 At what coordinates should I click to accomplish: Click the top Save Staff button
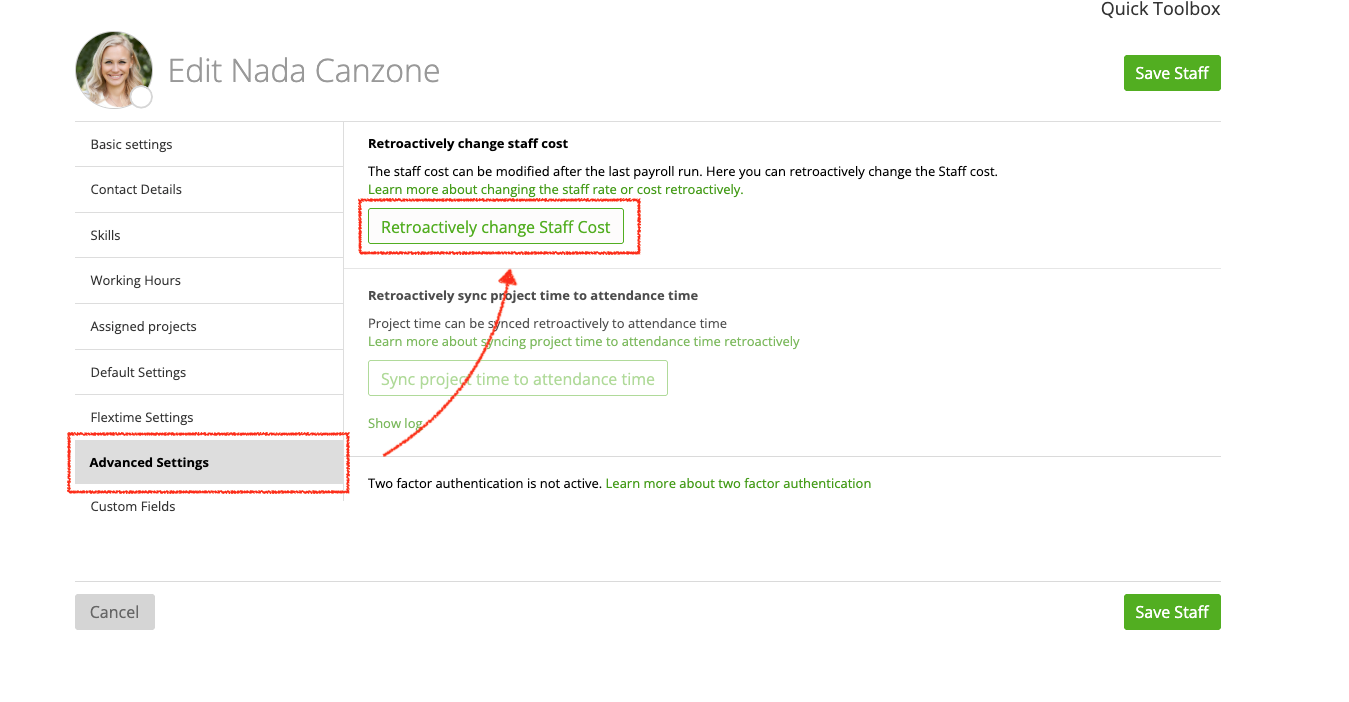click(1172, 73)
